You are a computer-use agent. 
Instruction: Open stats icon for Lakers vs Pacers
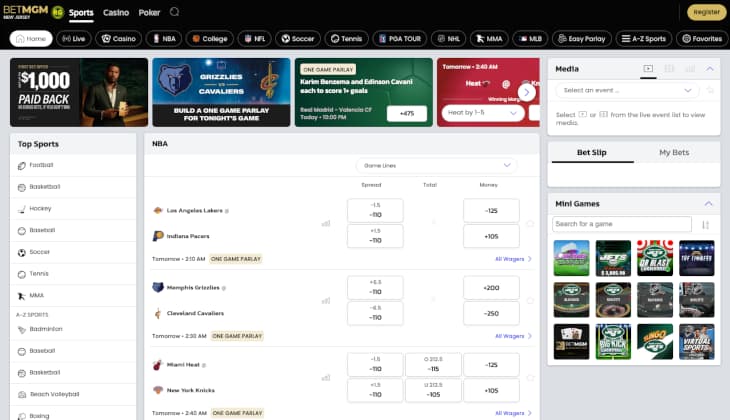[x=326, y=224]
